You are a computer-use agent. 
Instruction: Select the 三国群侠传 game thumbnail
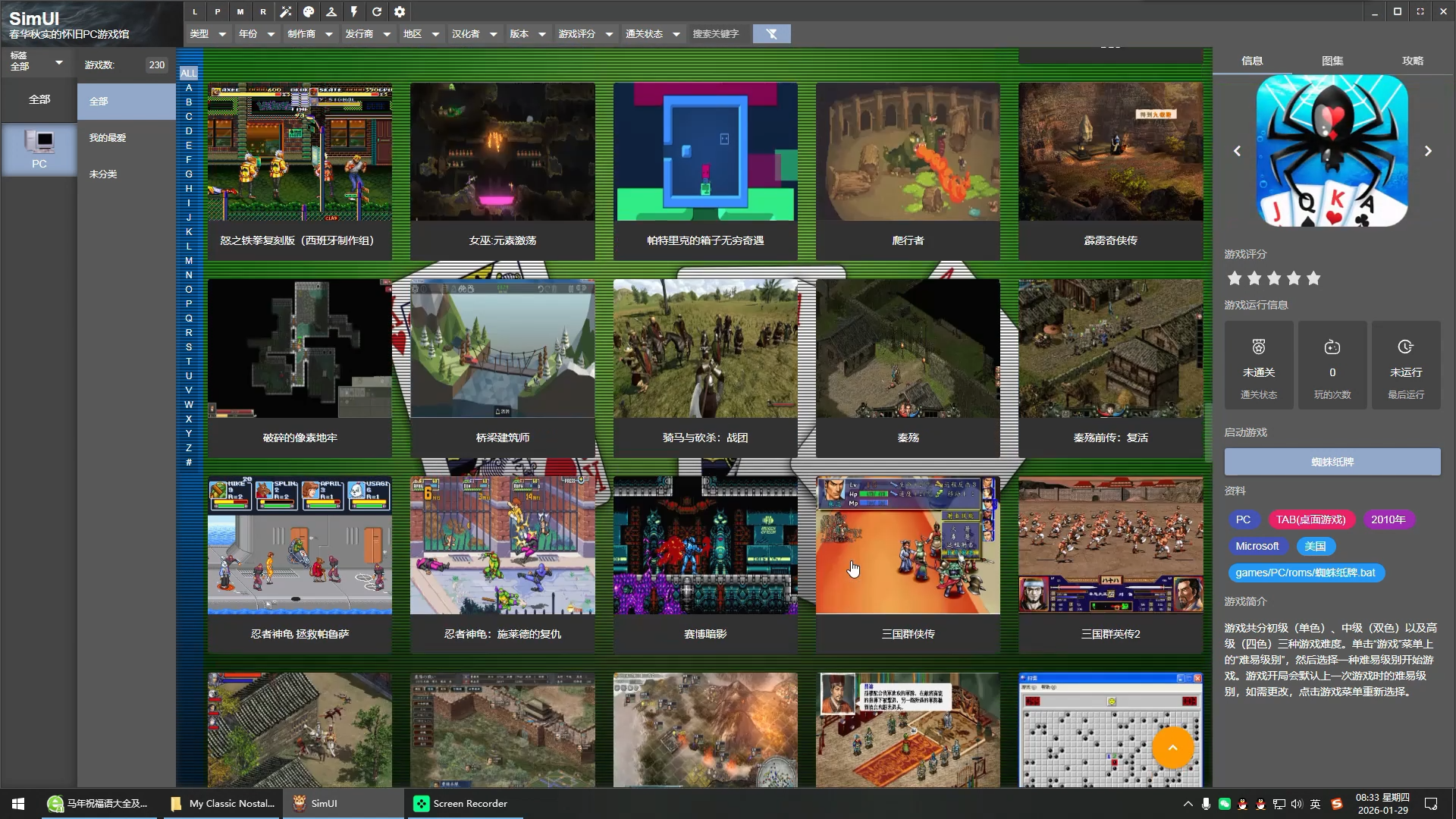[908, 546]
